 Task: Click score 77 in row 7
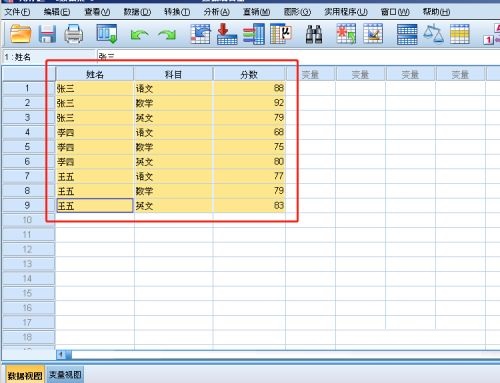[249, 176]
